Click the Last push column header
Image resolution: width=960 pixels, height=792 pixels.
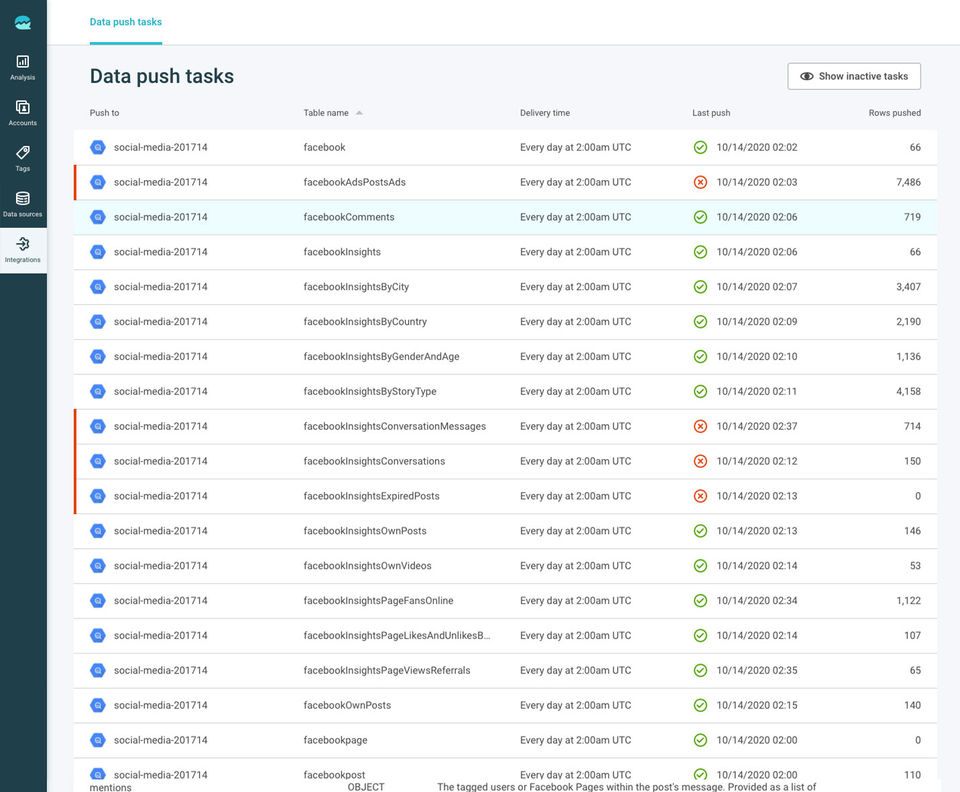pos(711,113)
